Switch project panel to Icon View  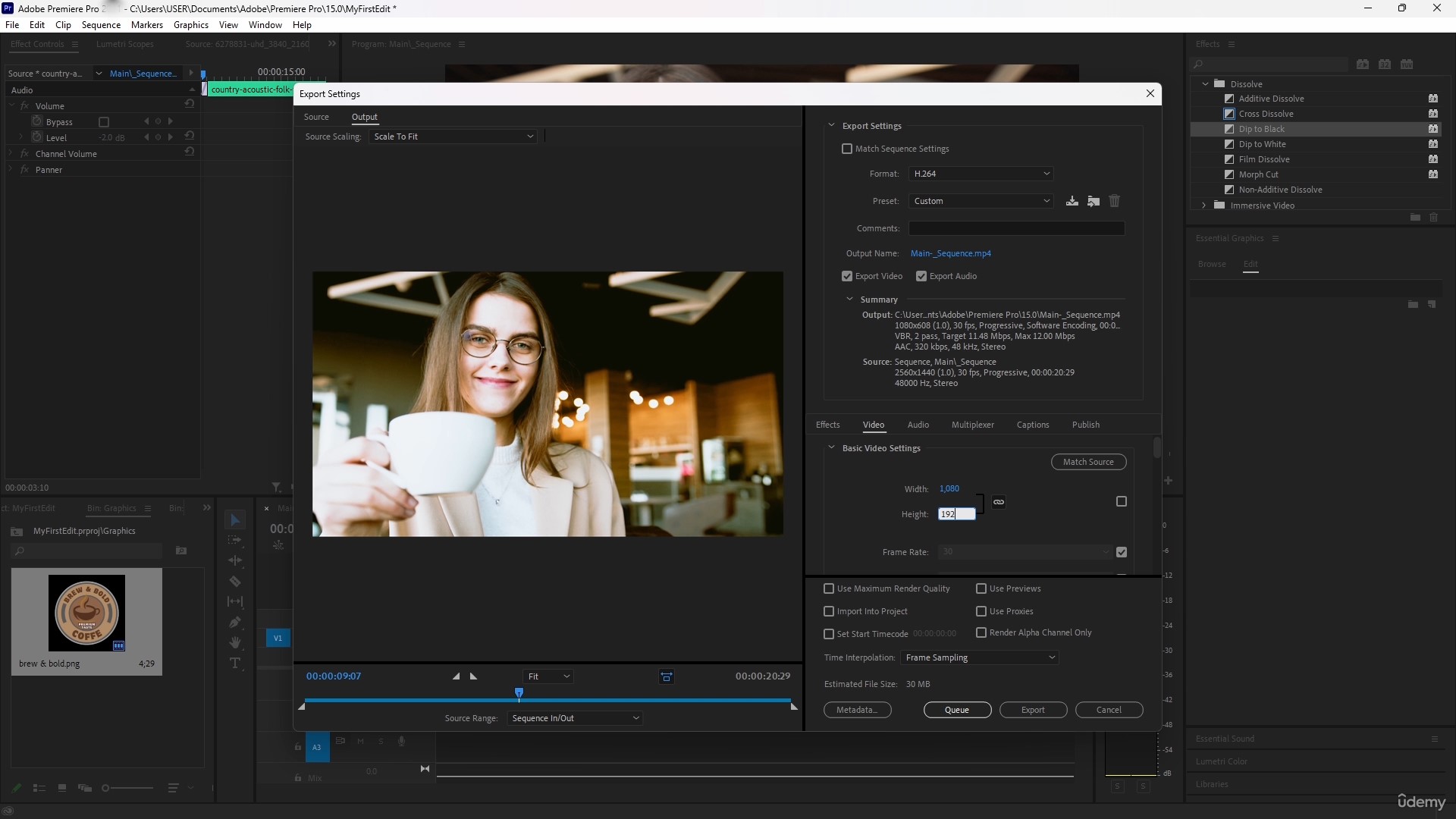[62, 789]
